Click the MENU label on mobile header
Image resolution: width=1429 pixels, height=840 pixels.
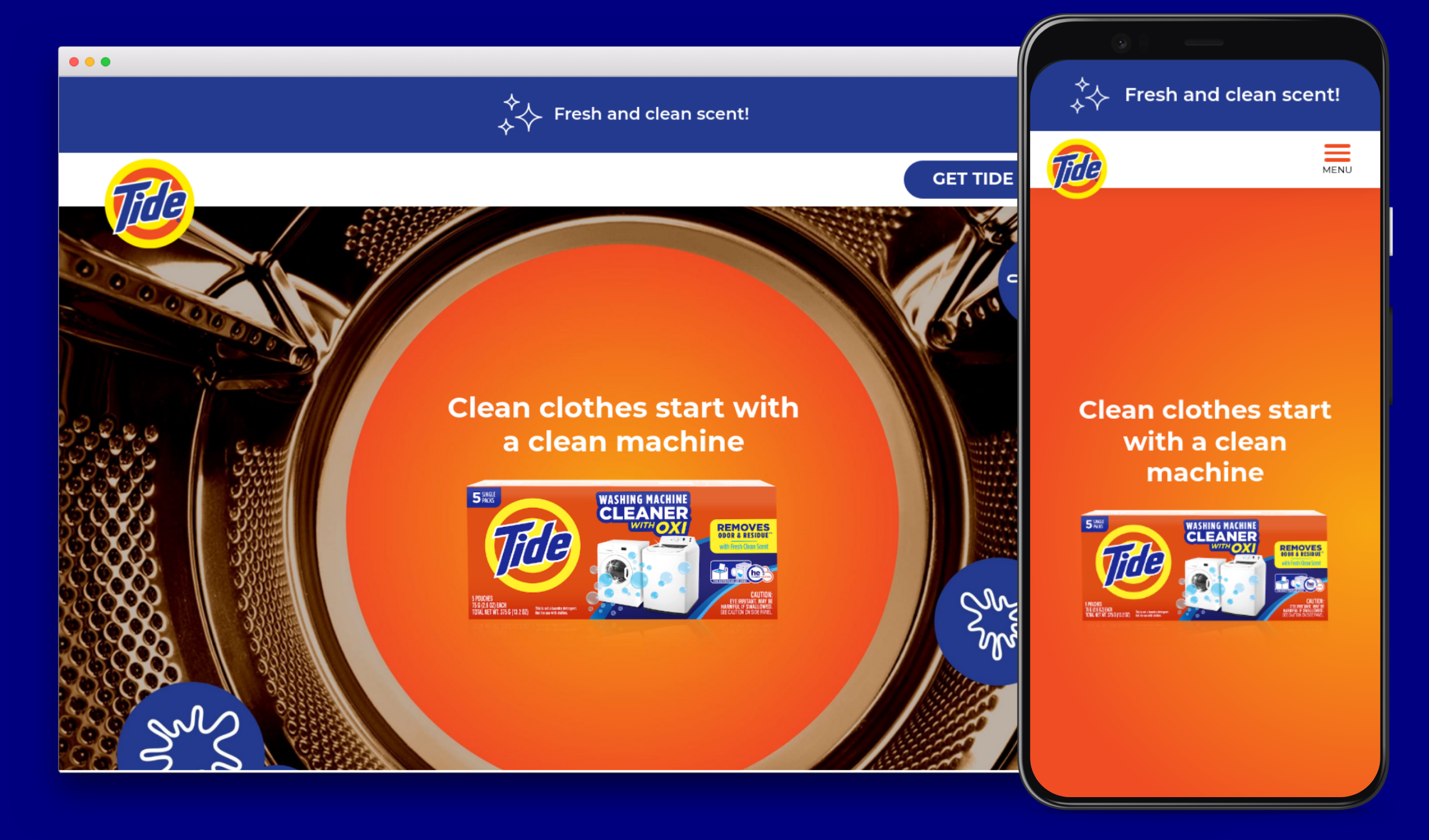tap(1338, 169)
